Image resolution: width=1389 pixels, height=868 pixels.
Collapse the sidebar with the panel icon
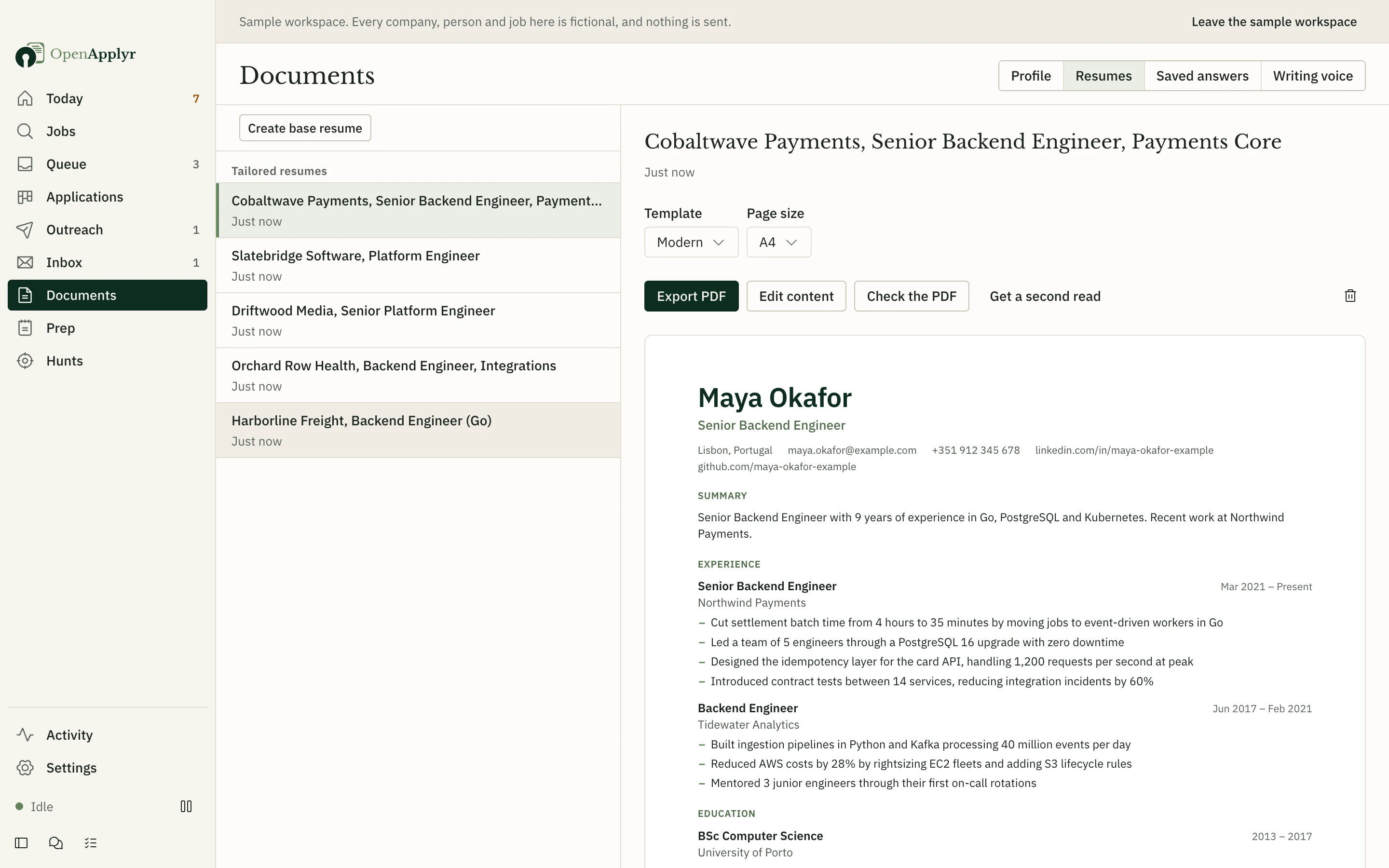pos(21,843)
